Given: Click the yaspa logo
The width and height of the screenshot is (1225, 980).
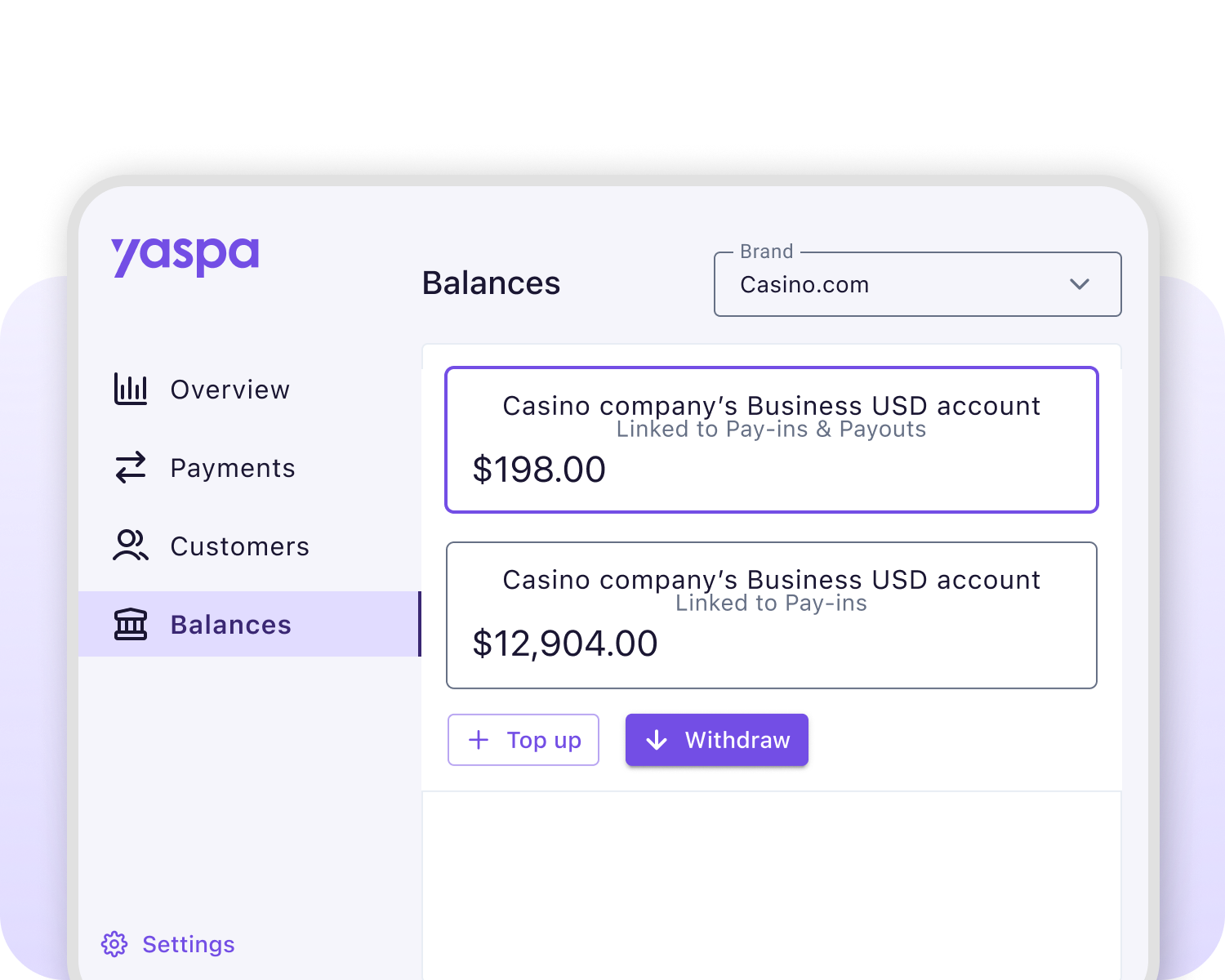Looking at the screenshot, I should click(x=185, y=256).
